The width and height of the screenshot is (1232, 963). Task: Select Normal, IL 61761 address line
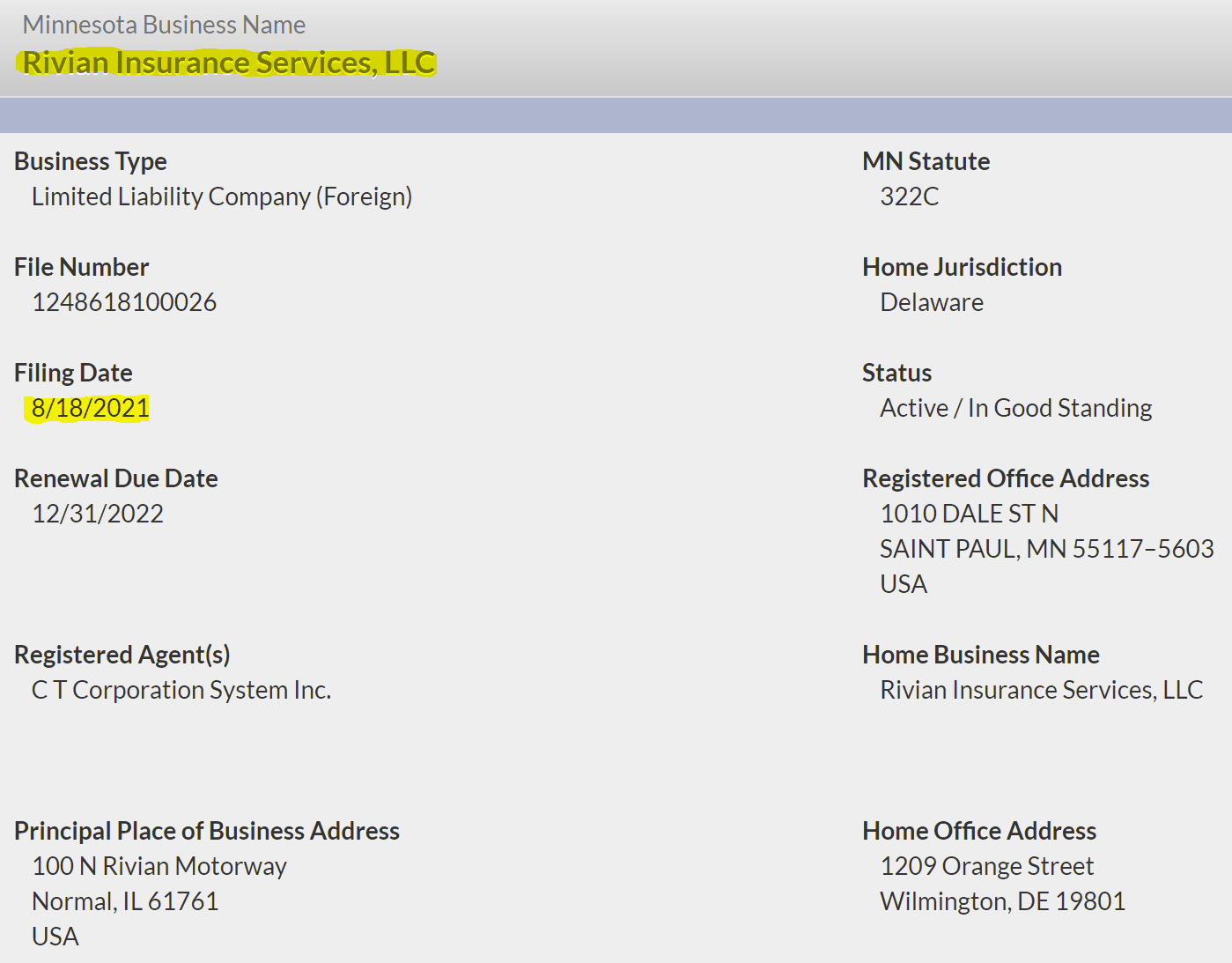[x=125, y=901]
